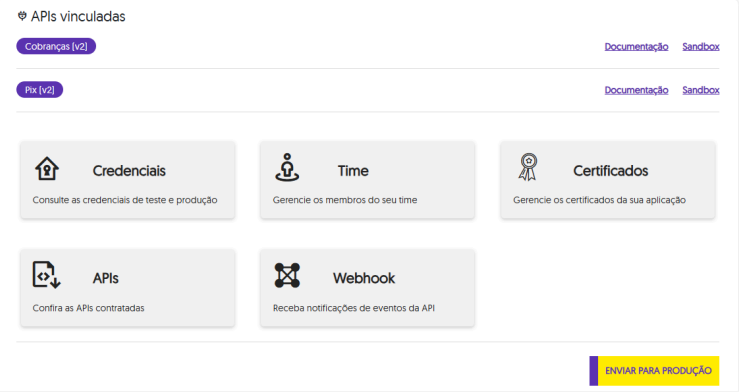Click 'Gerencie os certificados da sua aplicação' text
Image resolution: width=739 pixels, height=392 pixels.
click(599, 200)
